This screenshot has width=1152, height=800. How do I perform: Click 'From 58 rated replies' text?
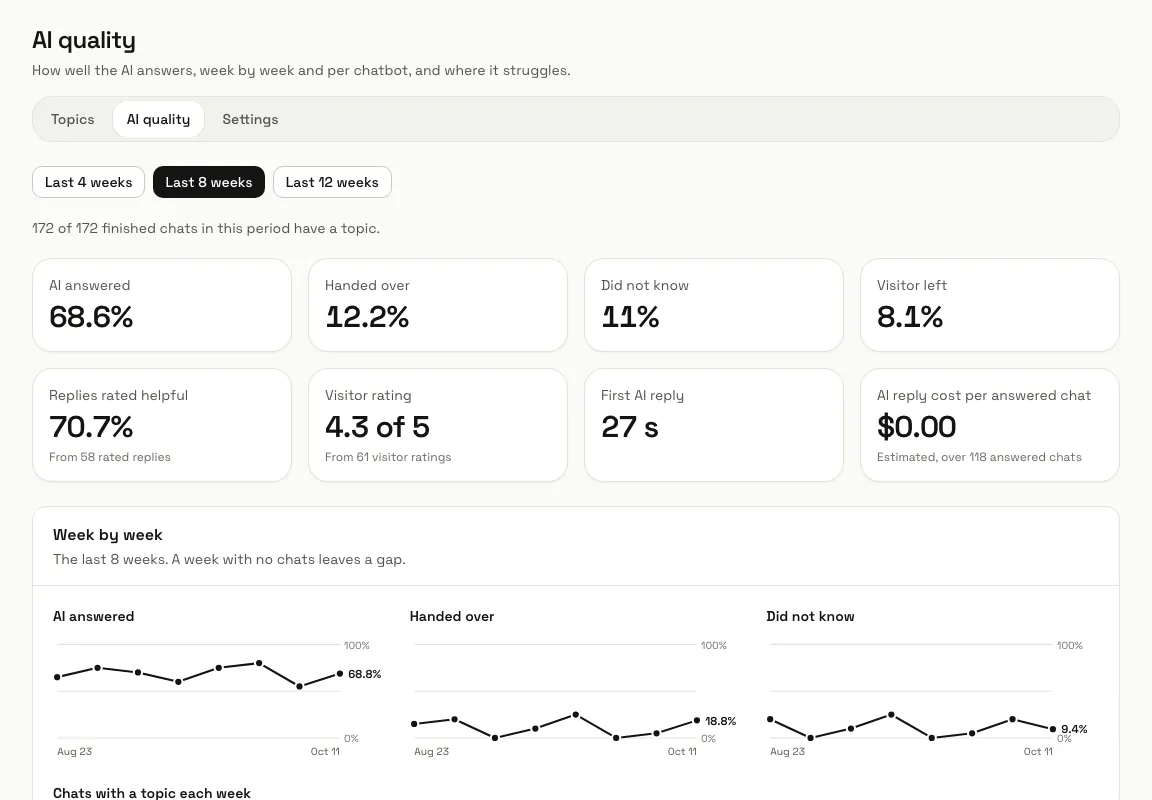[x=109, y=457]
